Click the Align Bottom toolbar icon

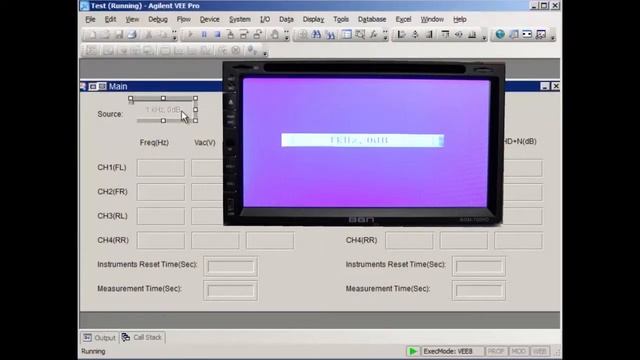(472, 35)
